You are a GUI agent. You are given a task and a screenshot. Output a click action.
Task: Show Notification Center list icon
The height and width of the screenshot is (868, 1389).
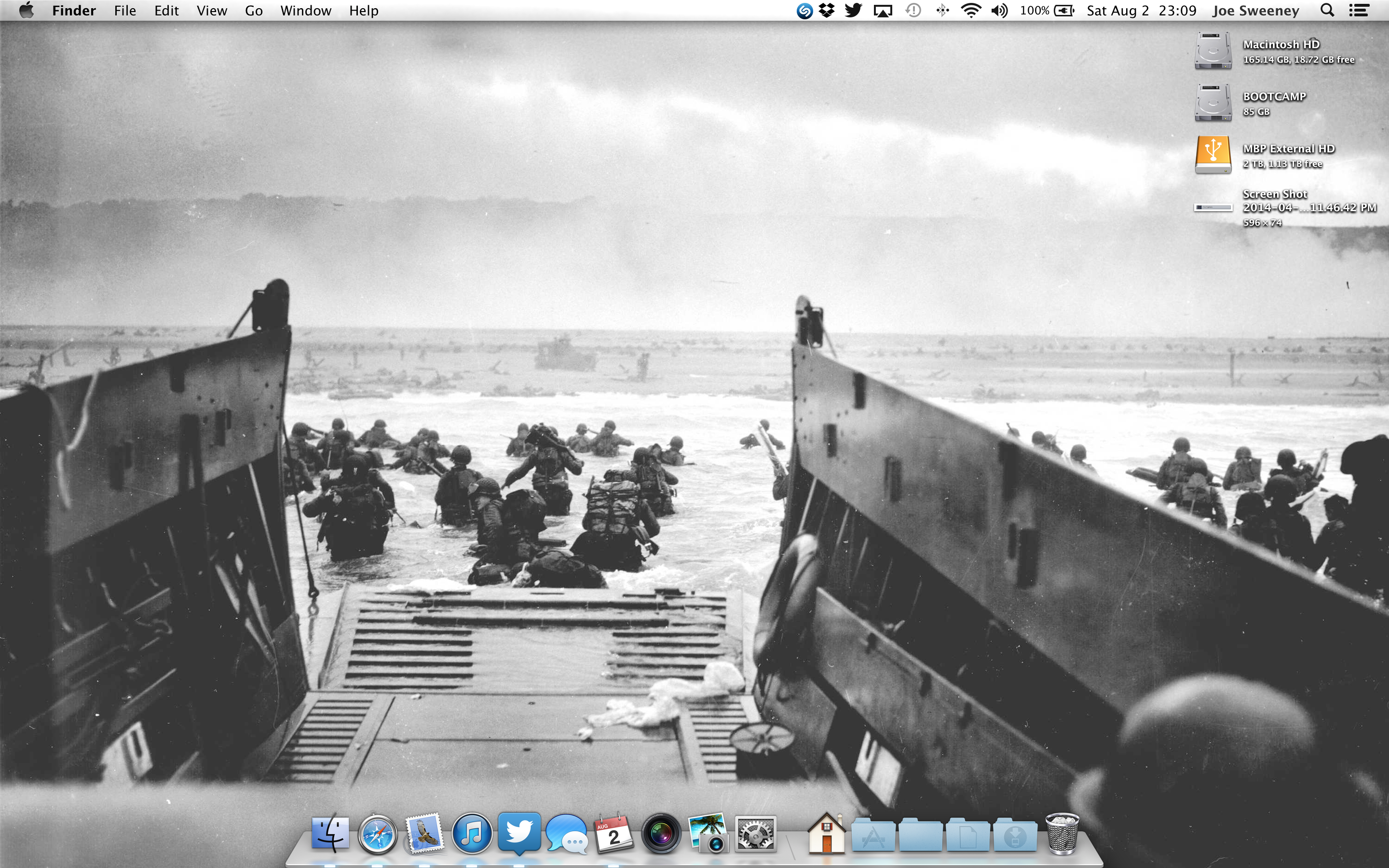pyautogui.click(x=1359, y=10)
